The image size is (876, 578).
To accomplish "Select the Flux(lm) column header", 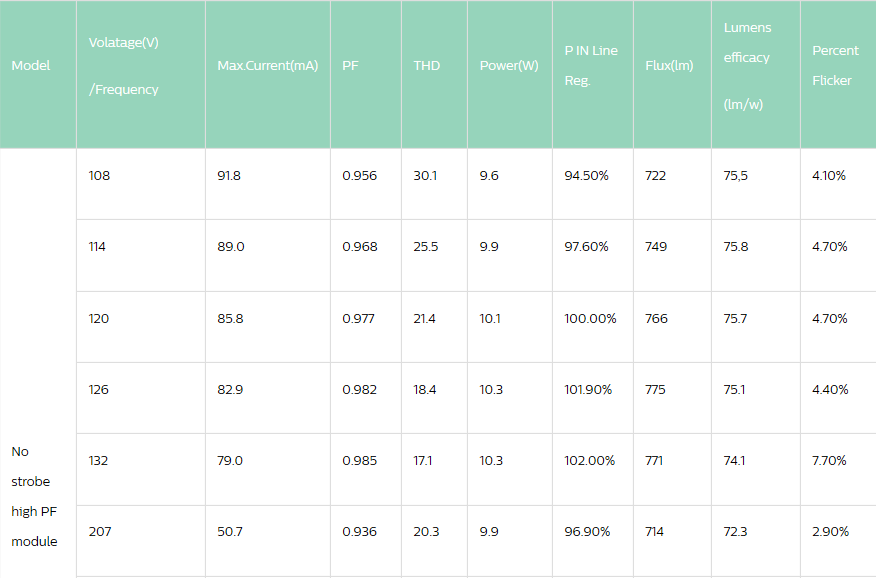I will (669, 66).
